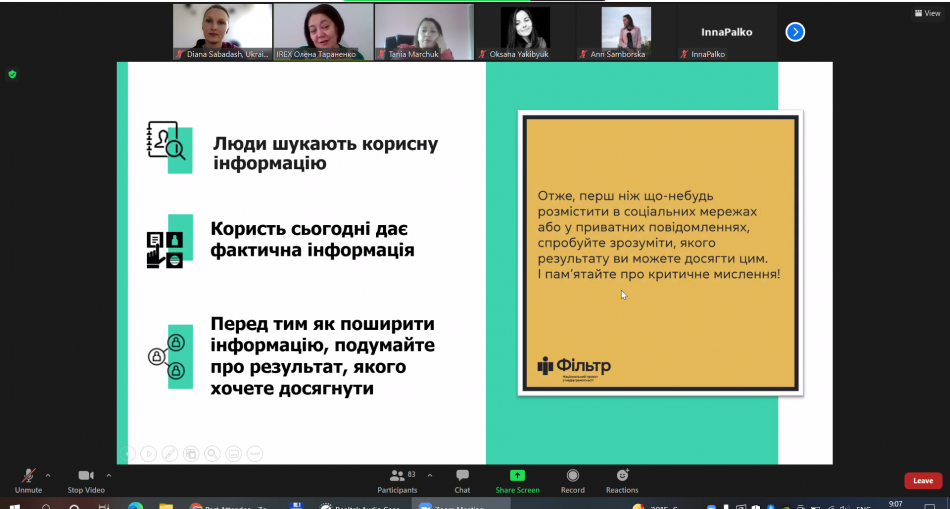The image size is (950, 509).
Task: Show next page of participant thumbnails
Action: 795,32
